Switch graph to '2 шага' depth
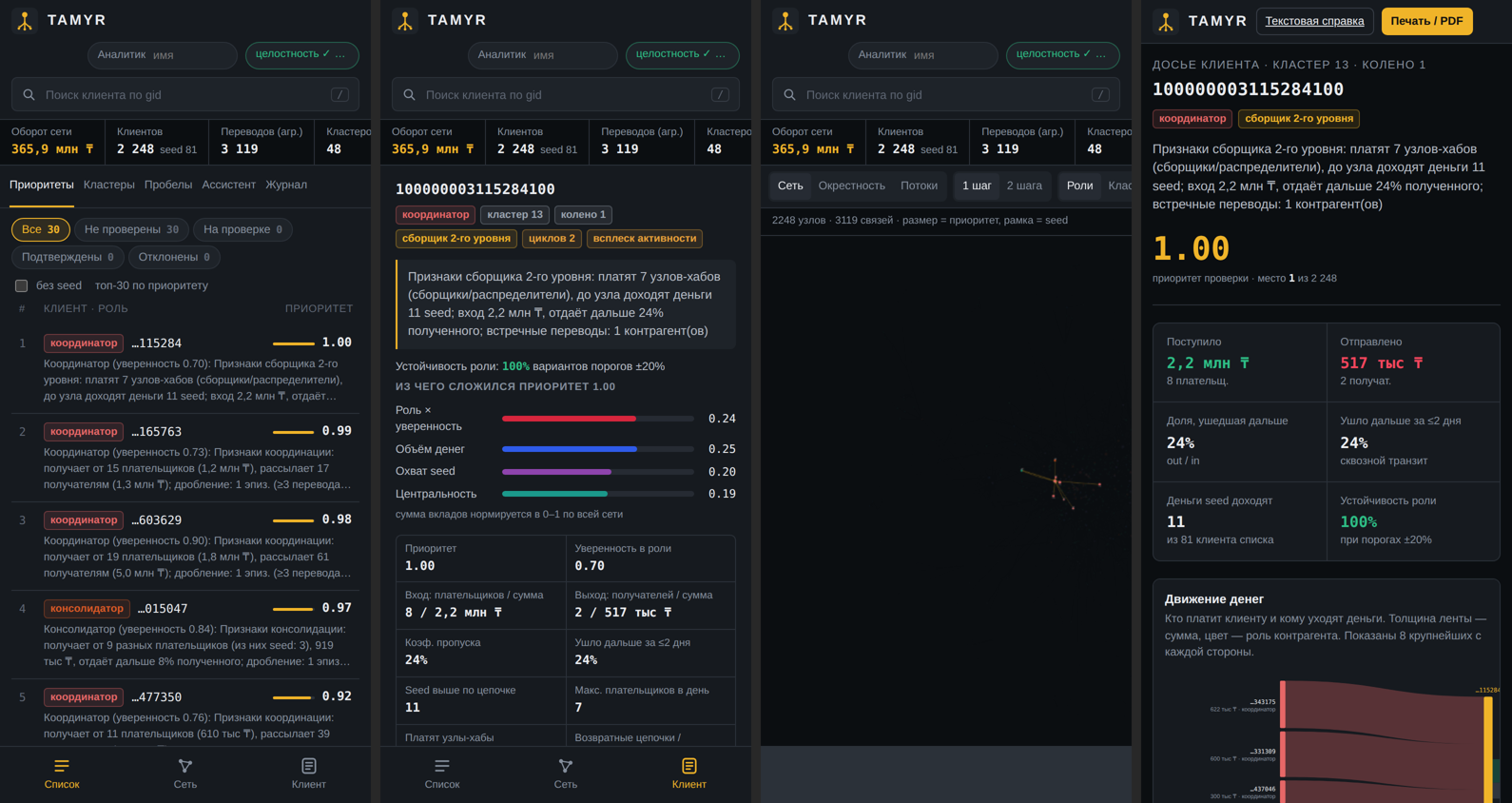1512x803 pixels. pyautogui.click(x=1024, y=186)
